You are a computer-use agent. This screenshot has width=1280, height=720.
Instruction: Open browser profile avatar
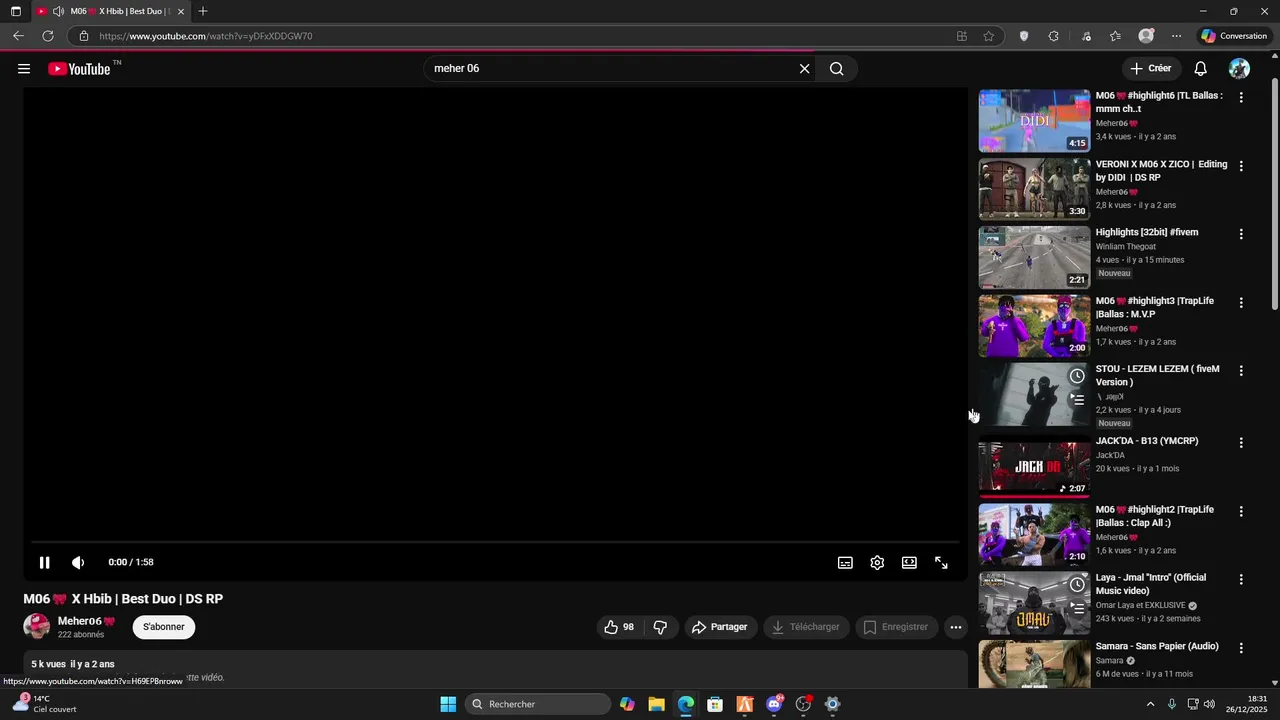click(1146, 36)
